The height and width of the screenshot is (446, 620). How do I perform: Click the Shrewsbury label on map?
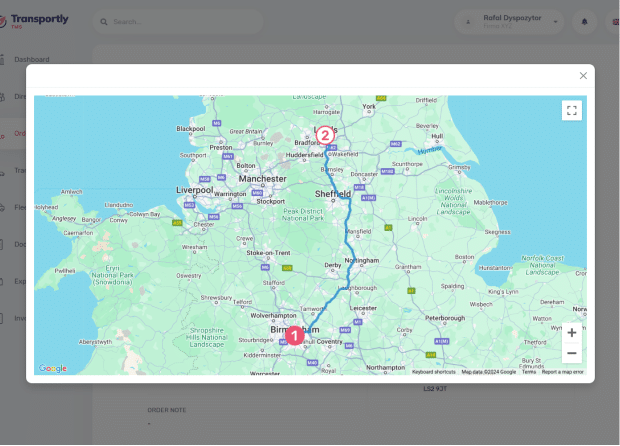[216, 297]
